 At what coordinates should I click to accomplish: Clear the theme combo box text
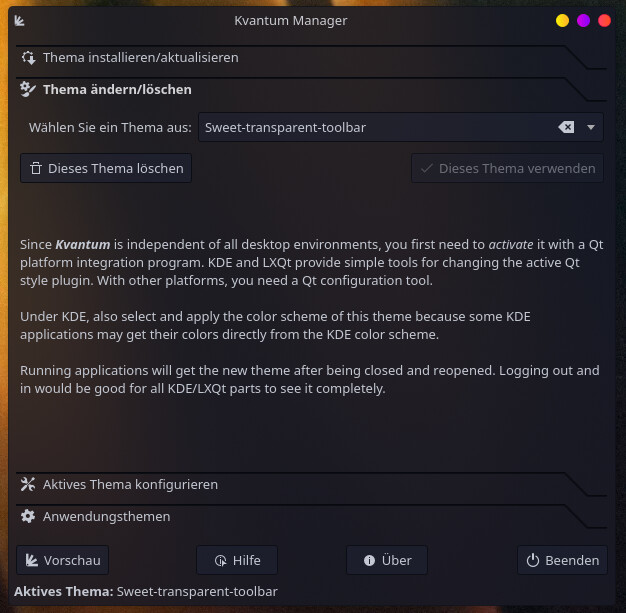click(x=566, y=127)
